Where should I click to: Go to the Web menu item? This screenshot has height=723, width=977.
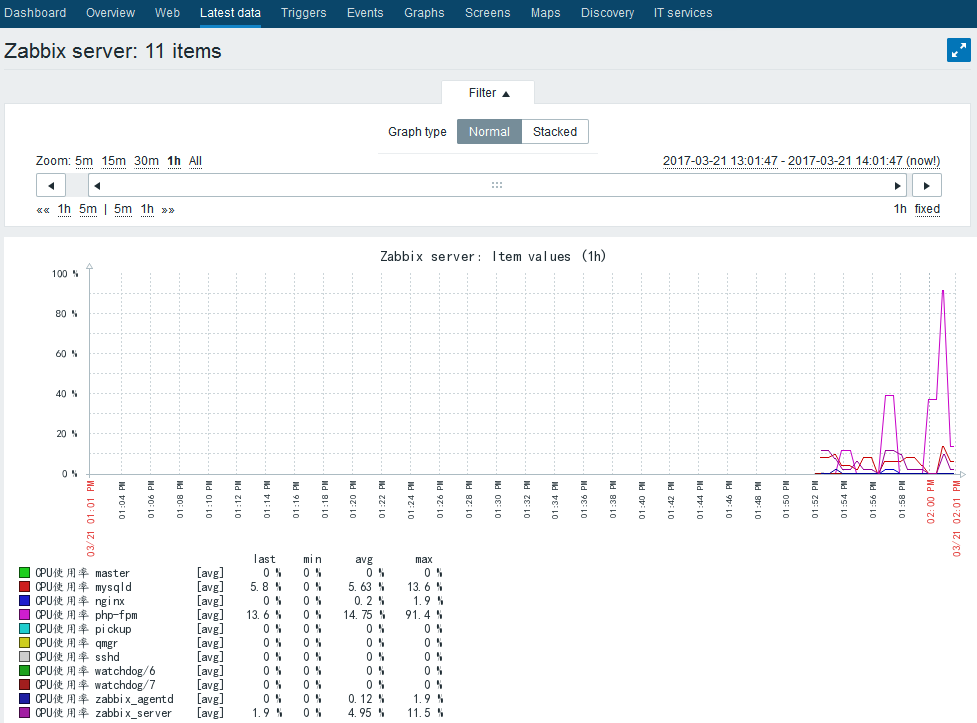coord(167,12)
